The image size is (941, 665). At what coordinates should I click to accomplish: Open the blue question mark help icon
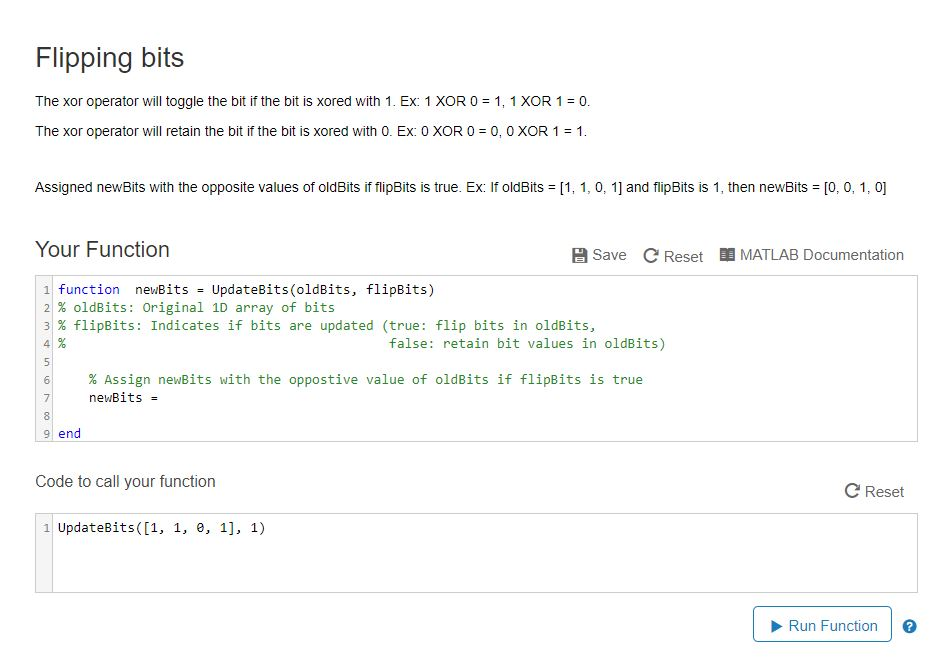point(909,625)
